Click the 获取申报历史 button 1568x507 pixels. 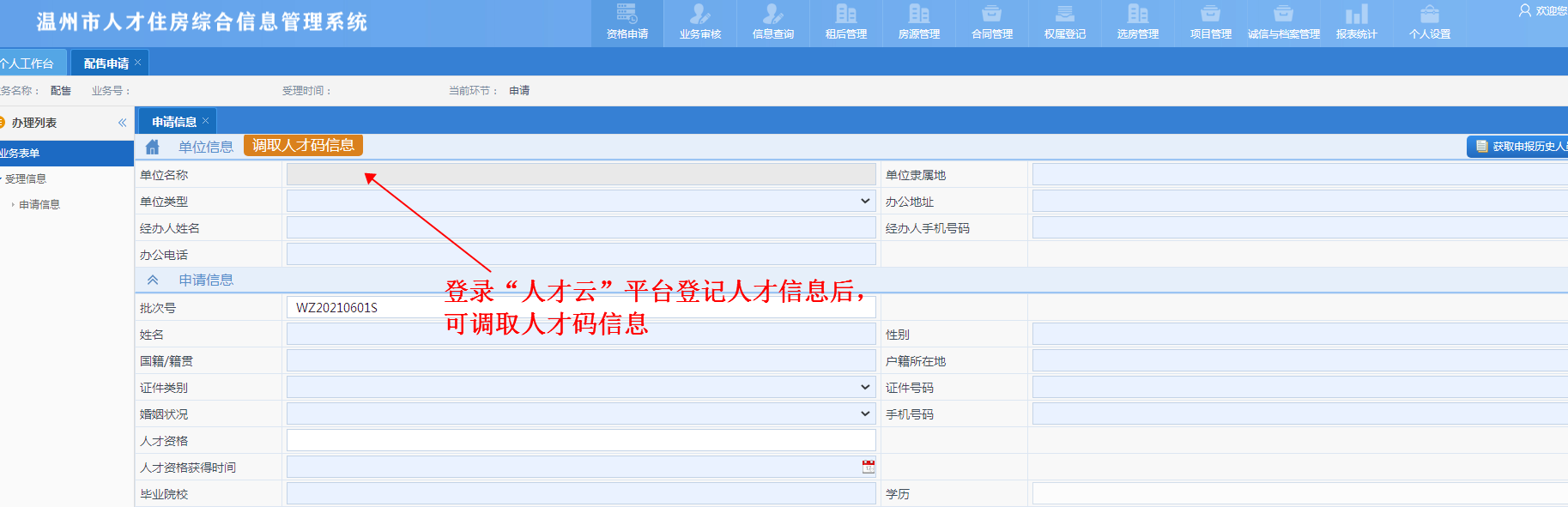pos(1519,147)
